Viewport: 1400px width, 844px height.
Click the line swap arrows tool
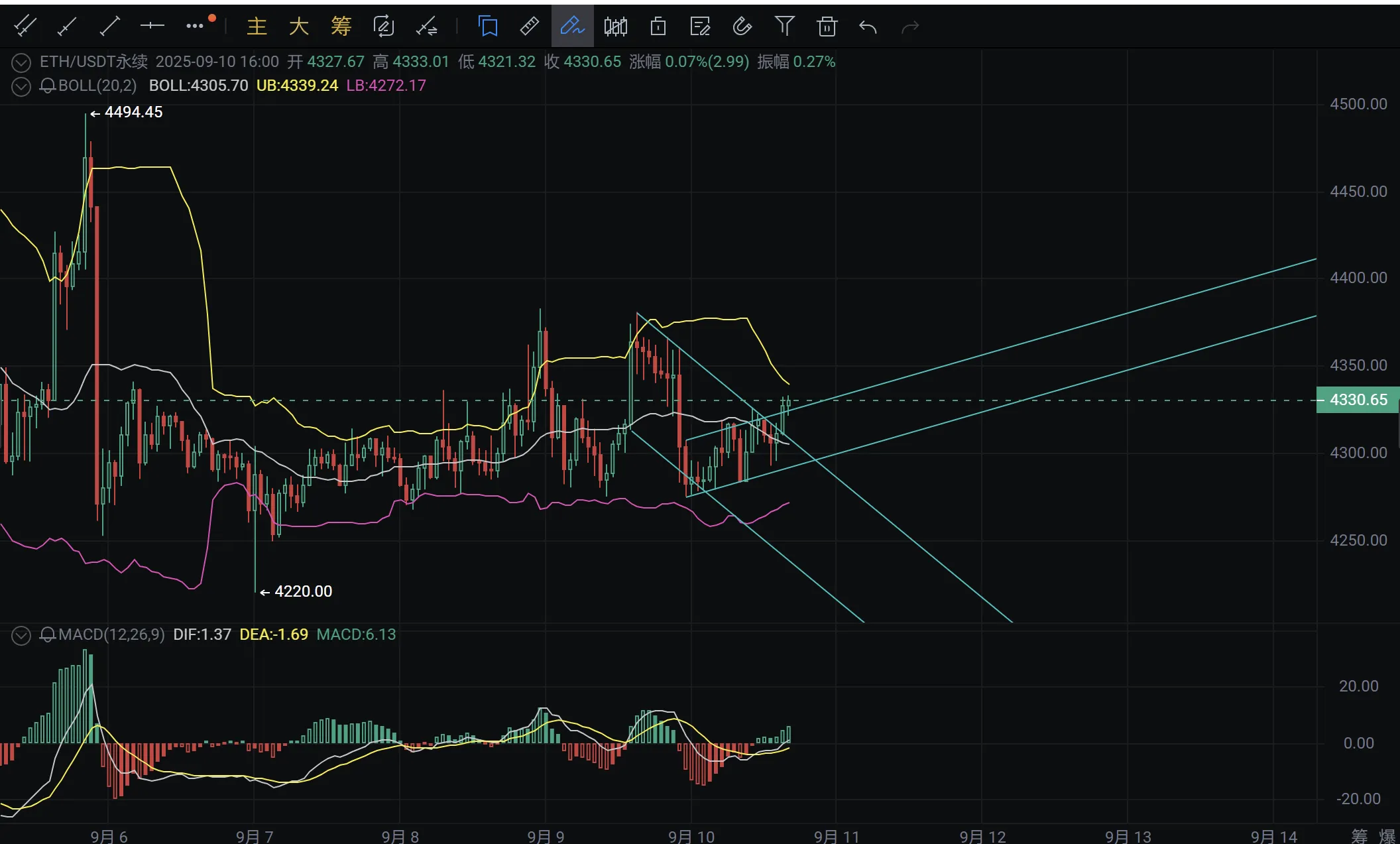point(426,27)
